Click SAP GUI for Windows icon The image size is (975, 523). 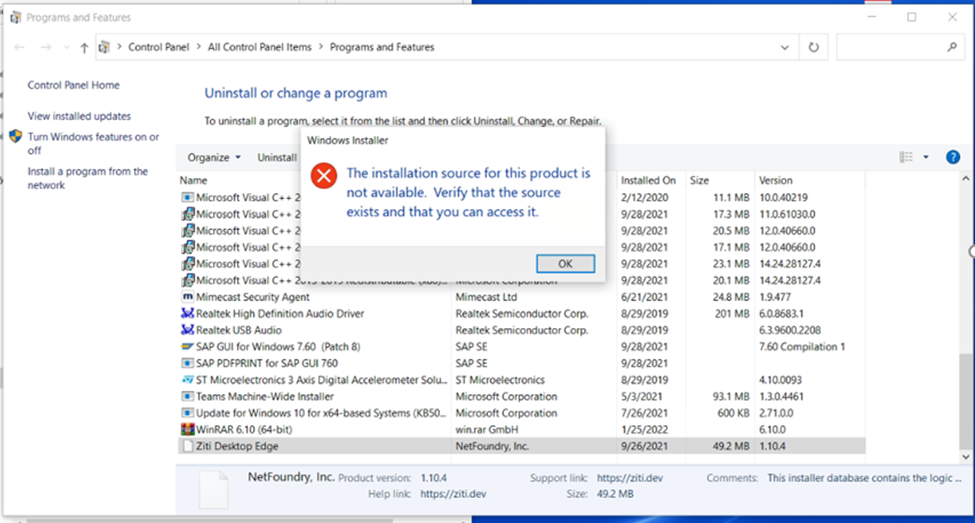(x=187, y=346)
